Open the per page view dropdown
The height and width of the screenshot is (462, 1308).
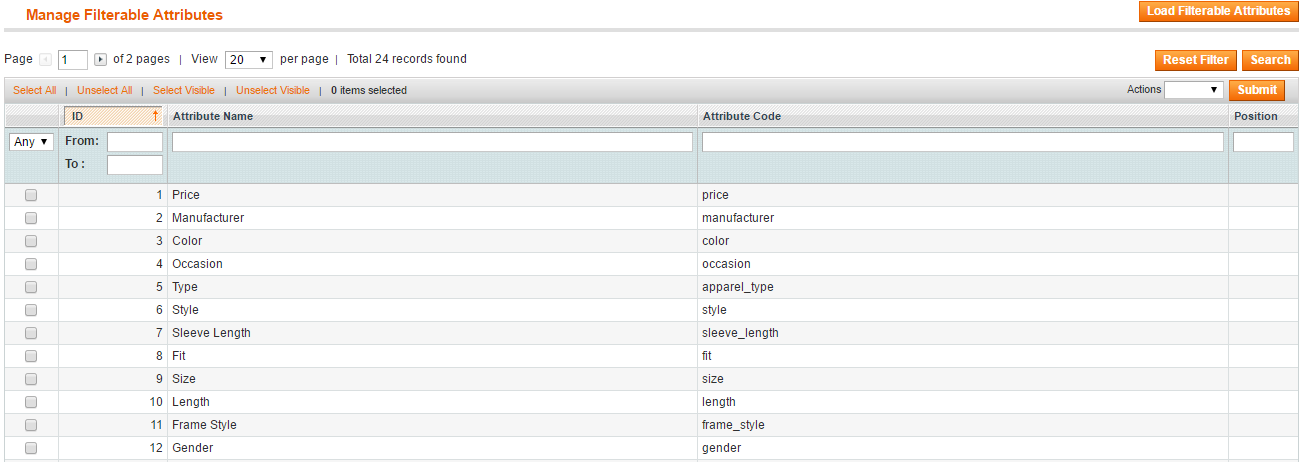(x=249, y=60)
